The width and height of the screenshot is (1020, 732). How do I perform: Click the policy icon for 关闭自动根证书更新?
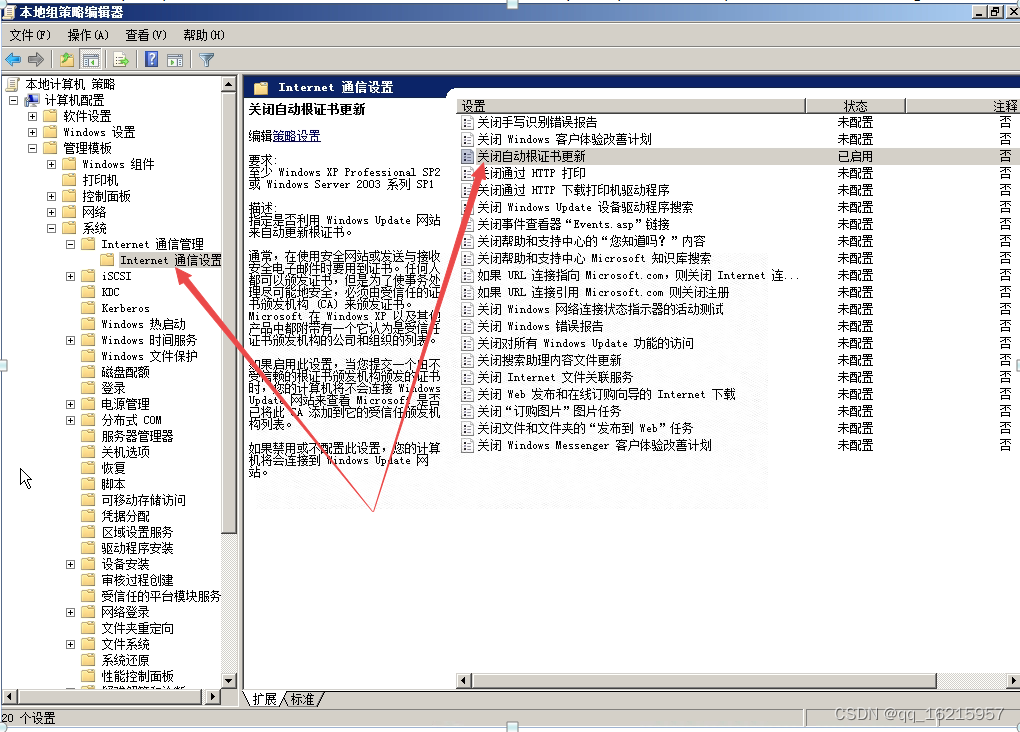click(x=466, y=156)
